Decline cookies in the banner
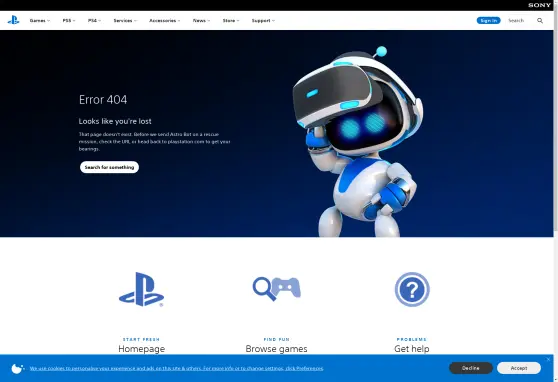Image resolution: width=558 pixels, height=382 pixels. (x=470, y=368)
